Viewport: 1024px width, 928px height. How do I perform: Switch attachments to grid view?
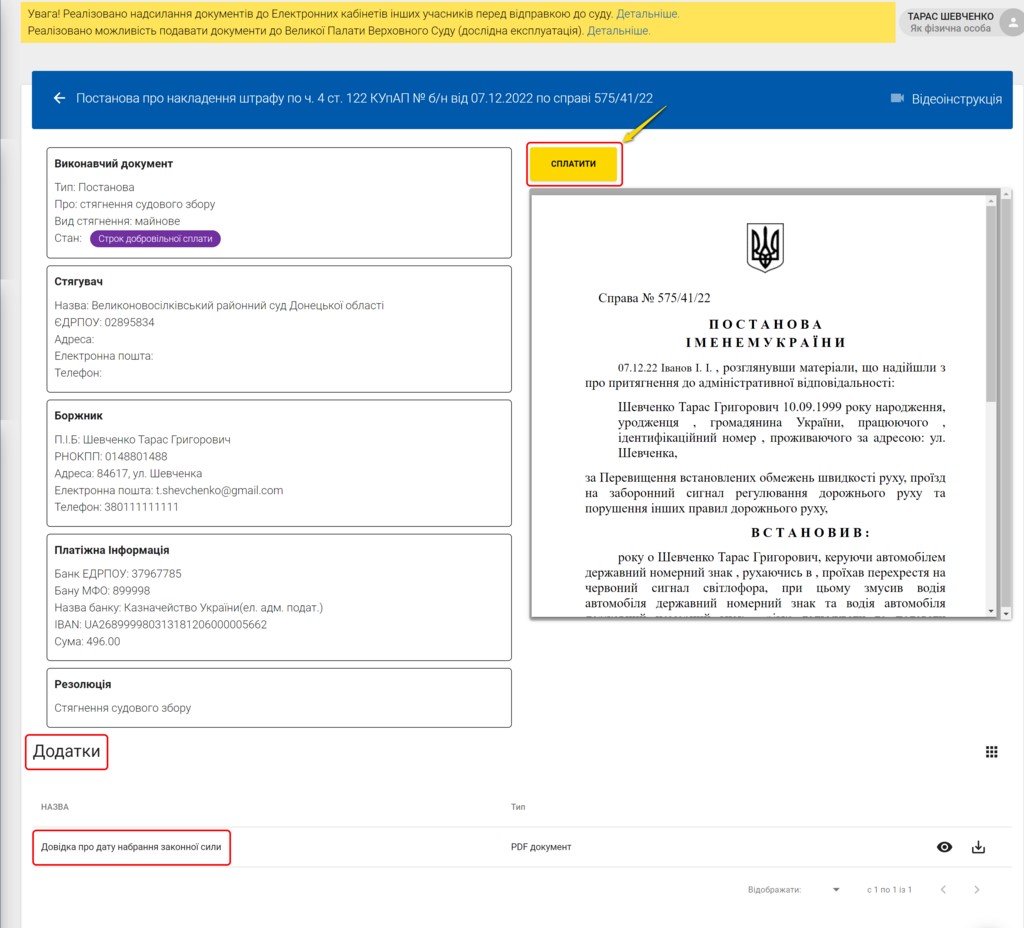coord(992,753)
